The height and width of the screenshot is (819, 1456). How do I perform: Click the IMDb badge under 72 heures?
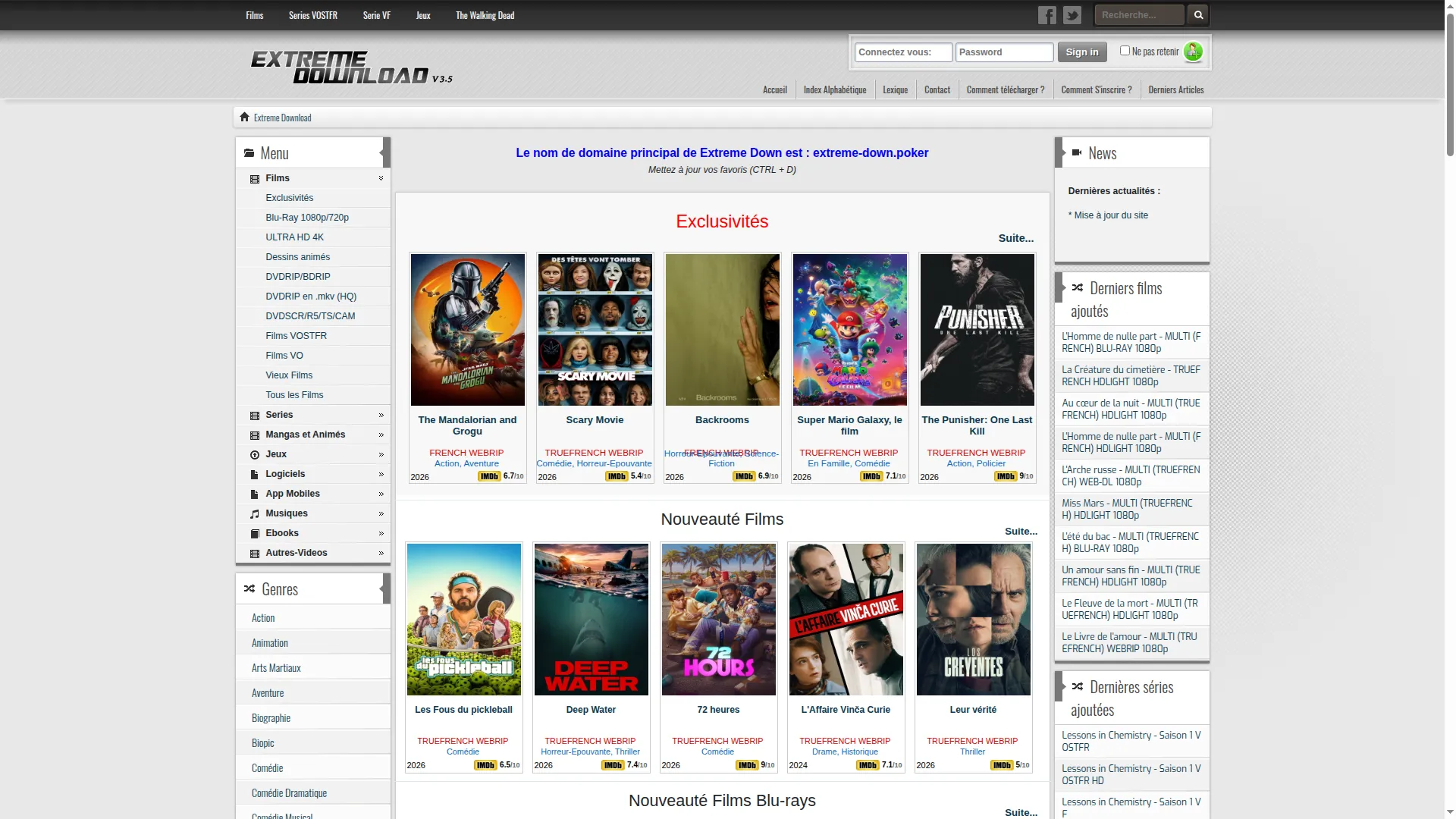pyautogui.click(x=747, y=765)
